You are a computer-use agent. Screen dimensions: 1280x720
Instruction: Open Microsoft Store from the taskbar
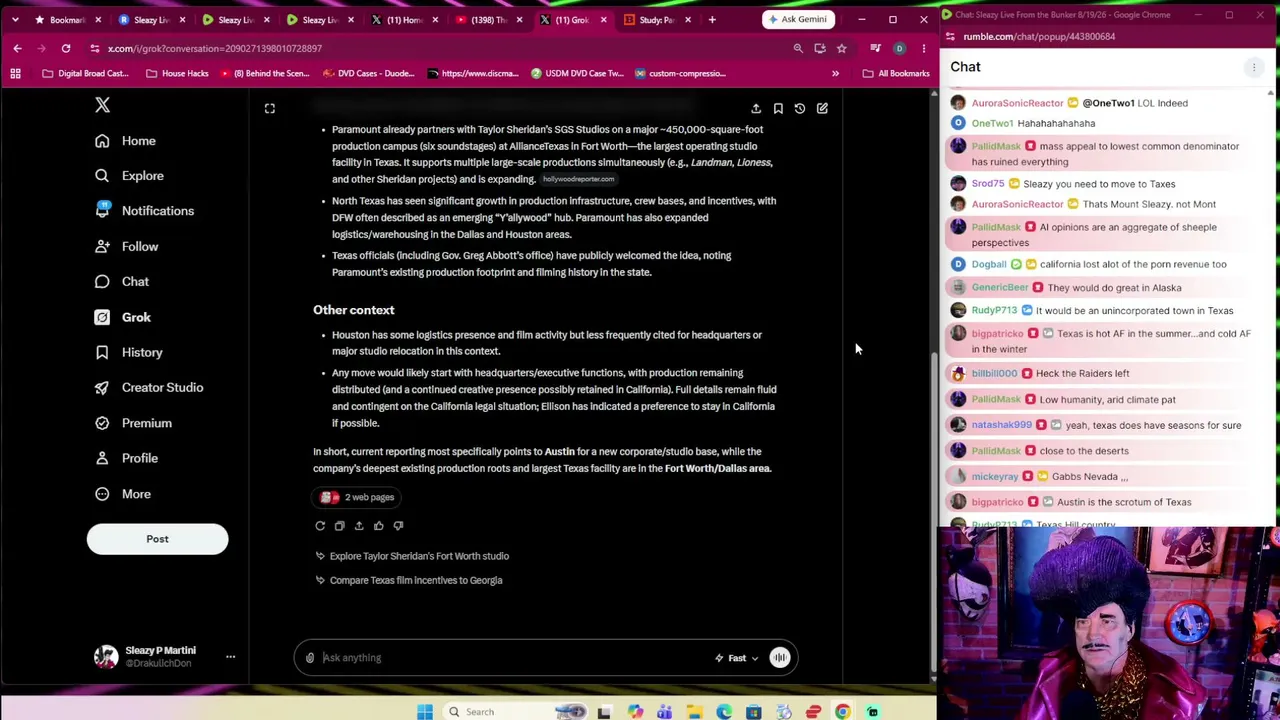754,712
